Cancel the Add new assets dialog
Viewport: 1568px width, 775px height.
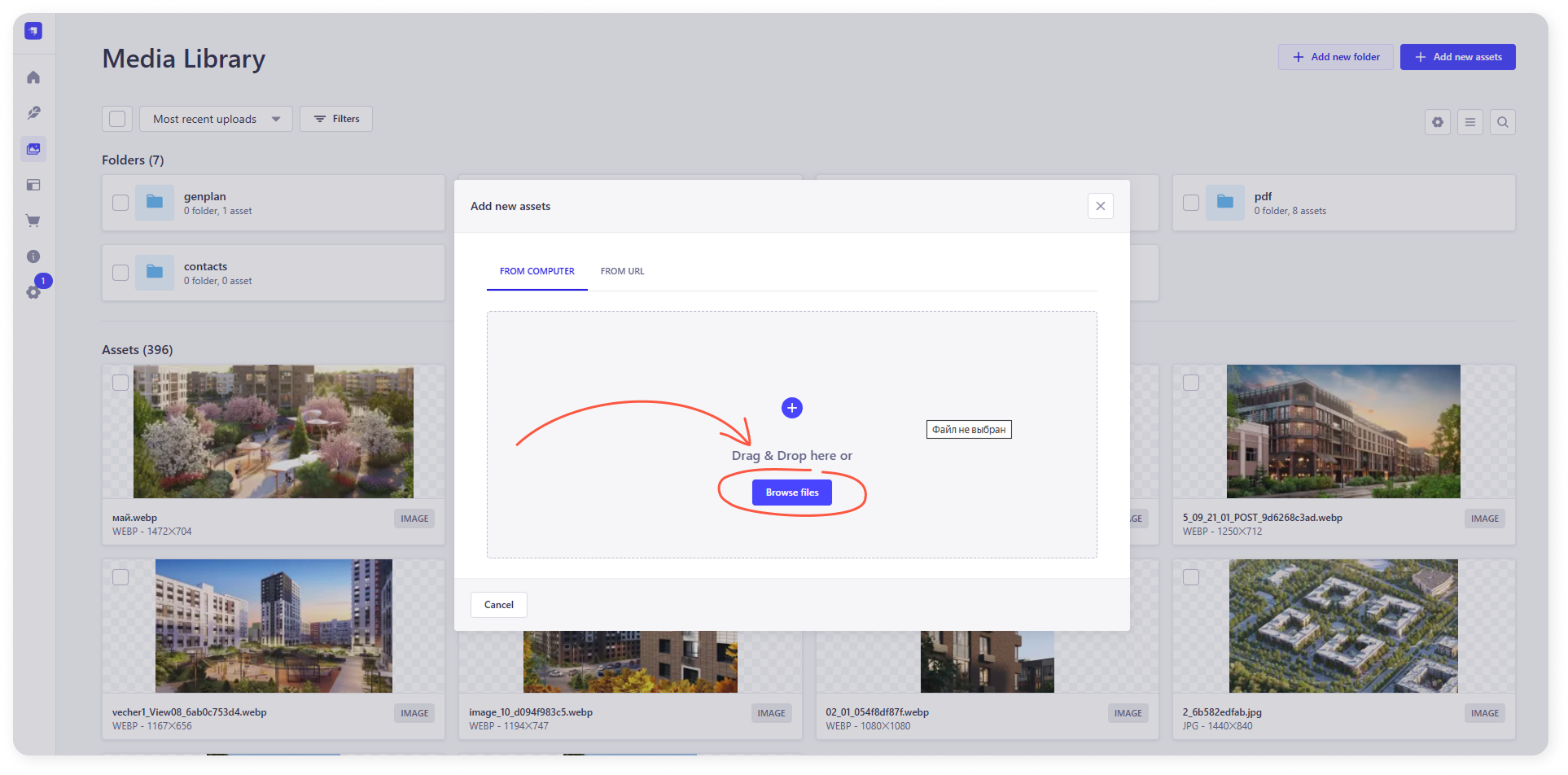pos(498,605)
